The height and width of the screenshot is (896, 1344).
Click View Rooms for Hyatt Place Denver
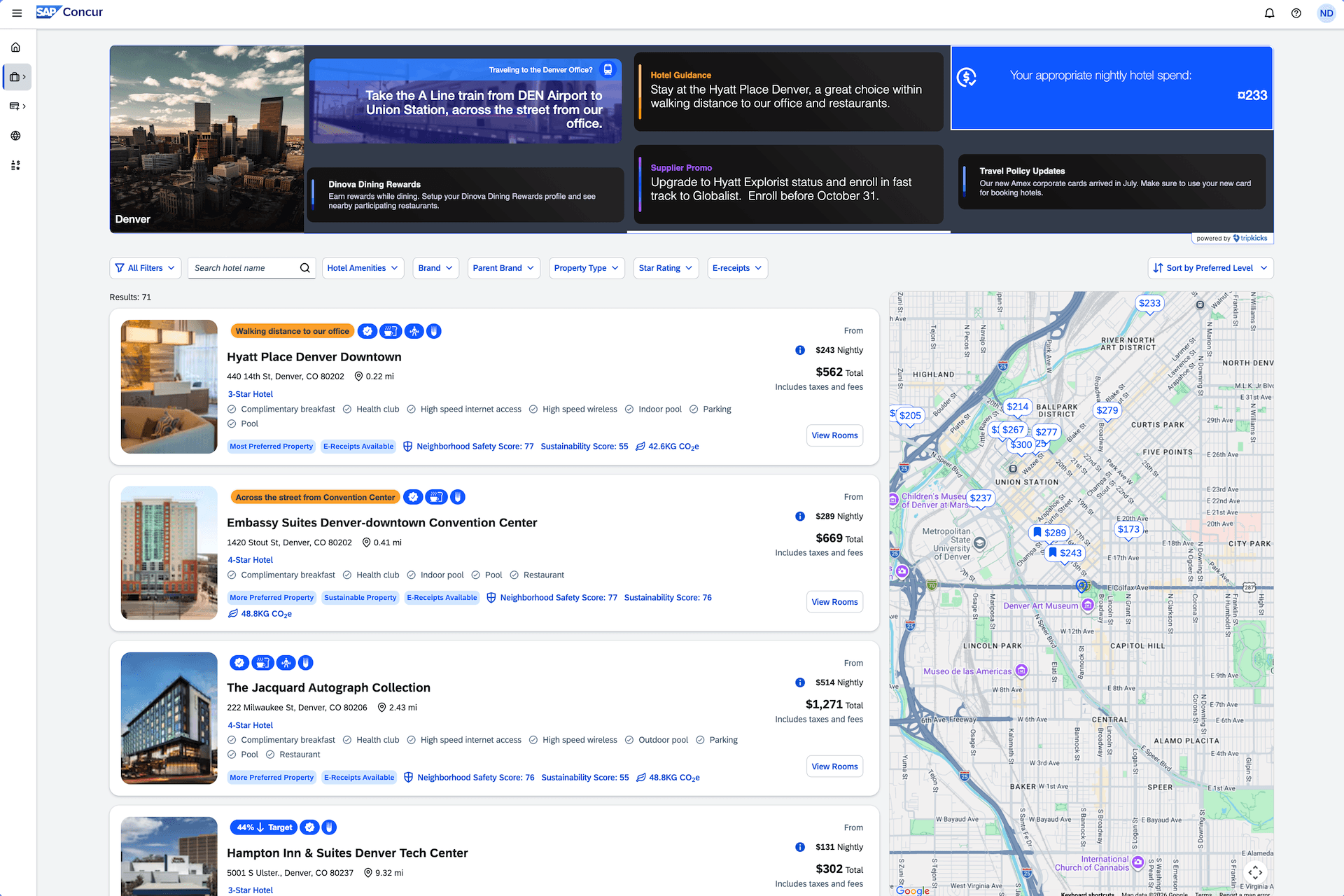coord(834,435)
